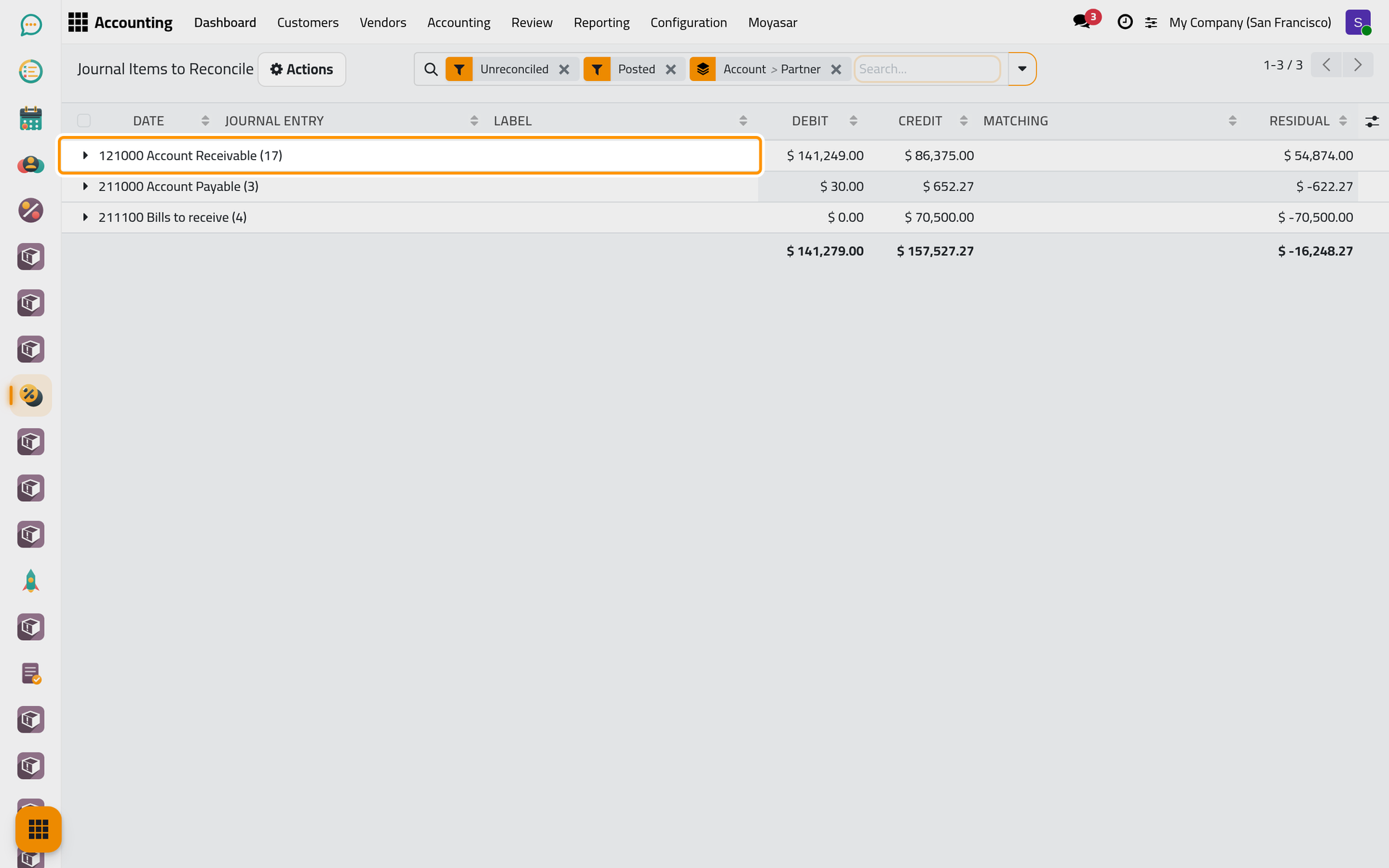The width and height of the screenshot is (1389, 868).
Task: Focus the Search input field
Action: point(927,69)
